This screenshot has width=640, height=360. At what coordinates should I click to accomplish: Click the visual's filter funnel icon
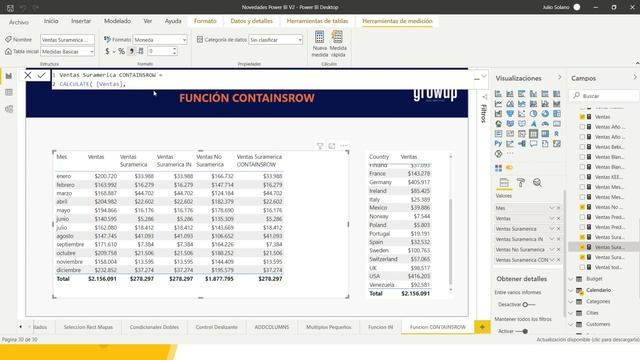(x=320, y=146)
